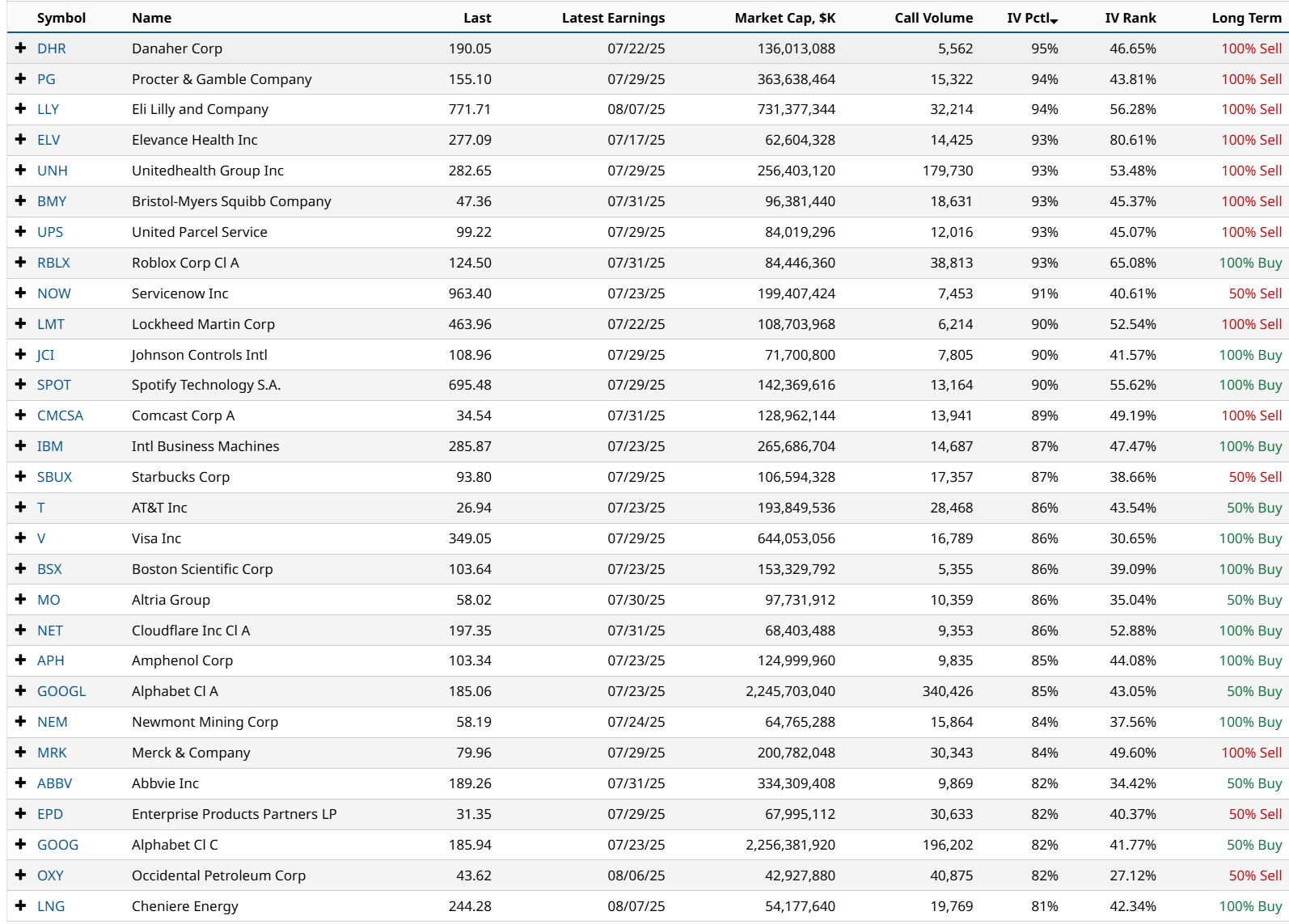The image size is (1289, 924).
Task: Expand the PG row plus icon
Action: pos(21,79)
